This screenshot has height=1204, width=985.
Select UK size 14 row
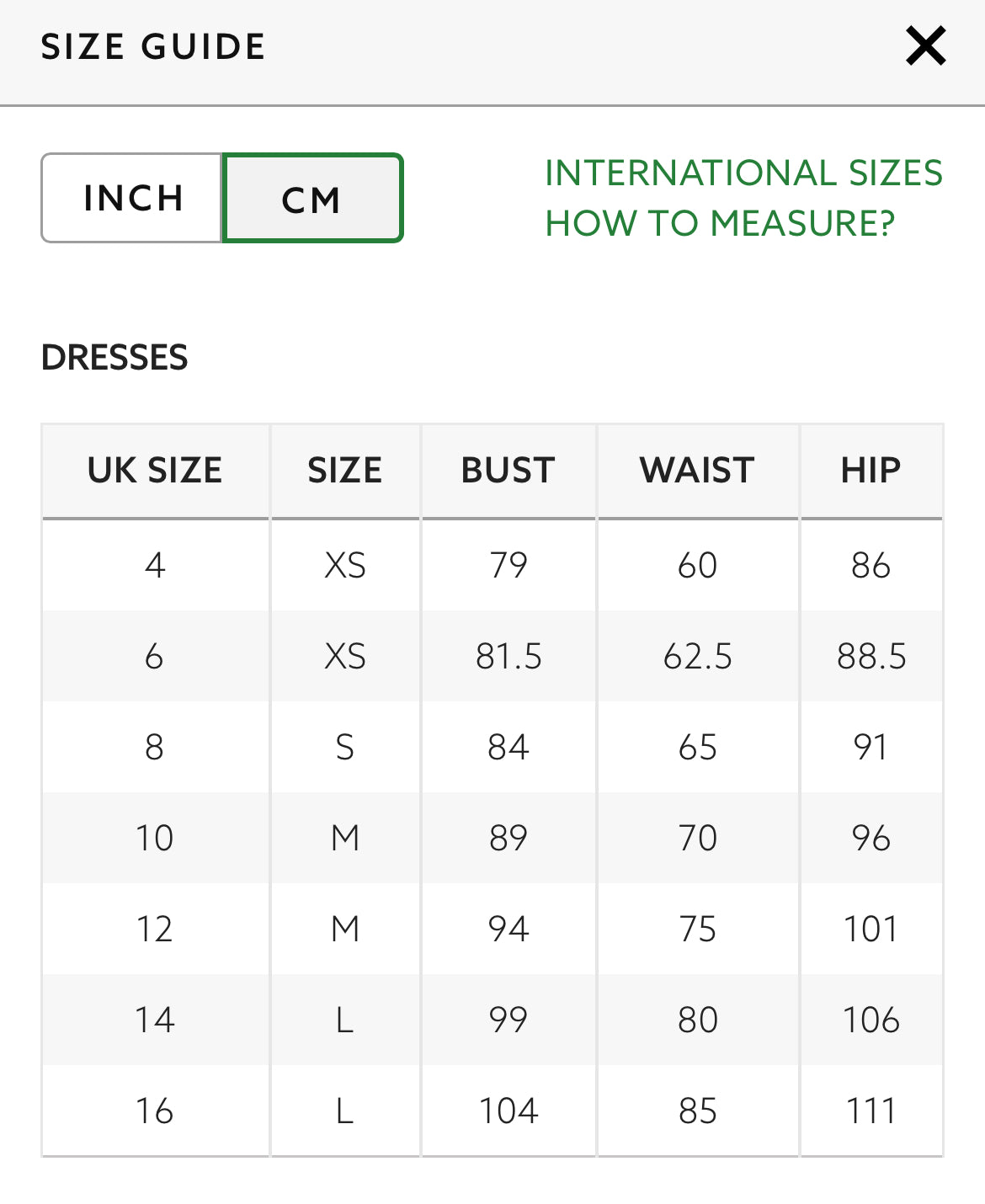click(x=155, y=1020)
